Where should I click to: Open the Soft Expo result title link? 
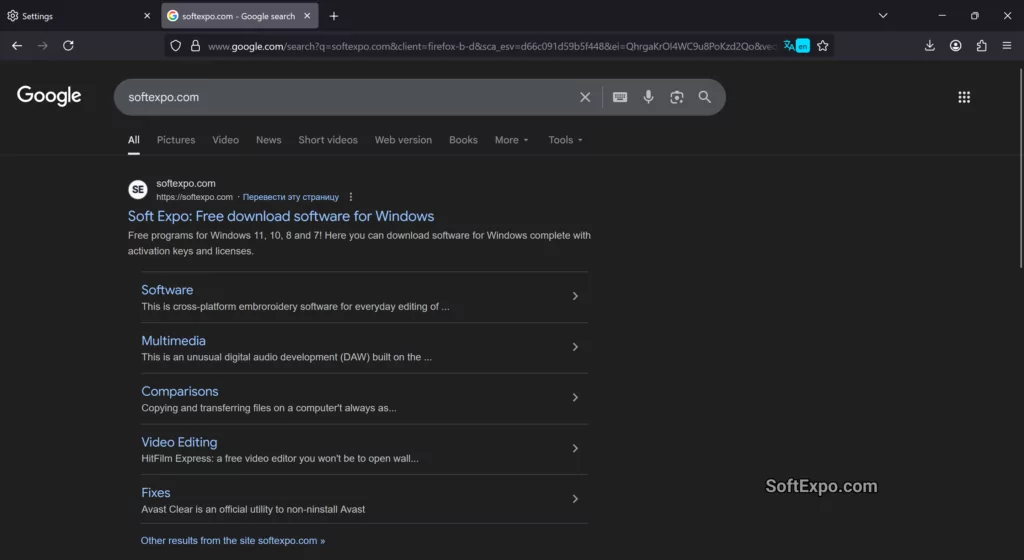tap(281, 216)
